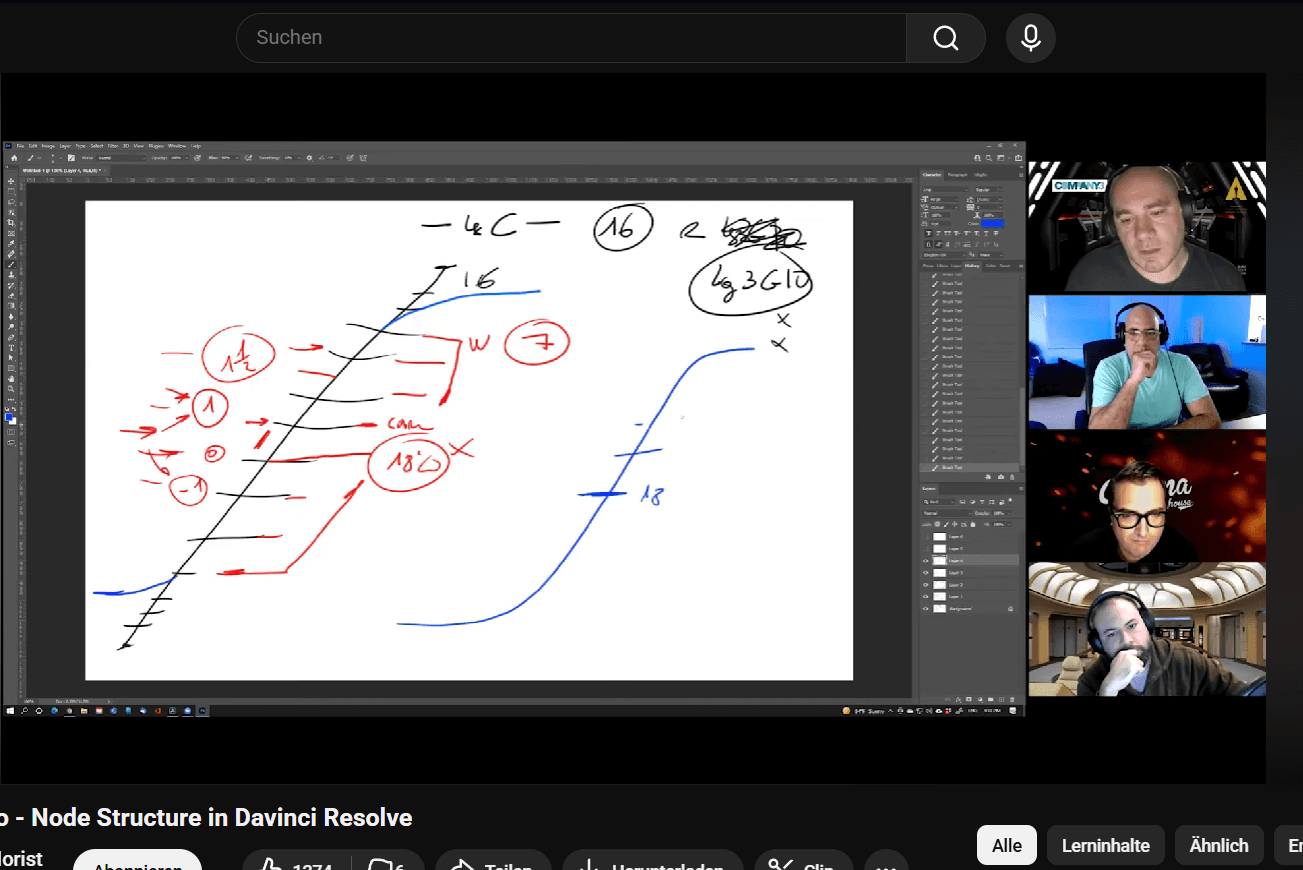Viewport: 1303px width, 870px height.
Task: Click the Character panel blue color swatch
Action: 993,223
